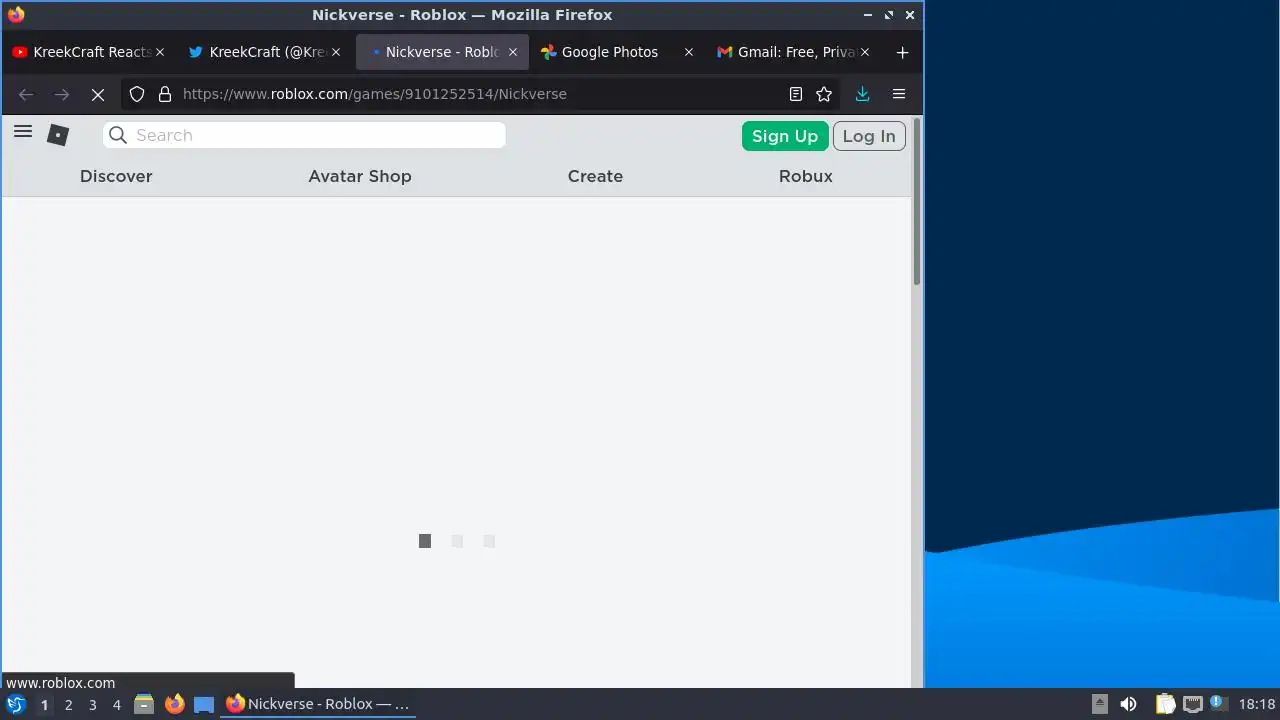Switch to workspace 3
Viewport: 1280px width, 720px height.
92,705
